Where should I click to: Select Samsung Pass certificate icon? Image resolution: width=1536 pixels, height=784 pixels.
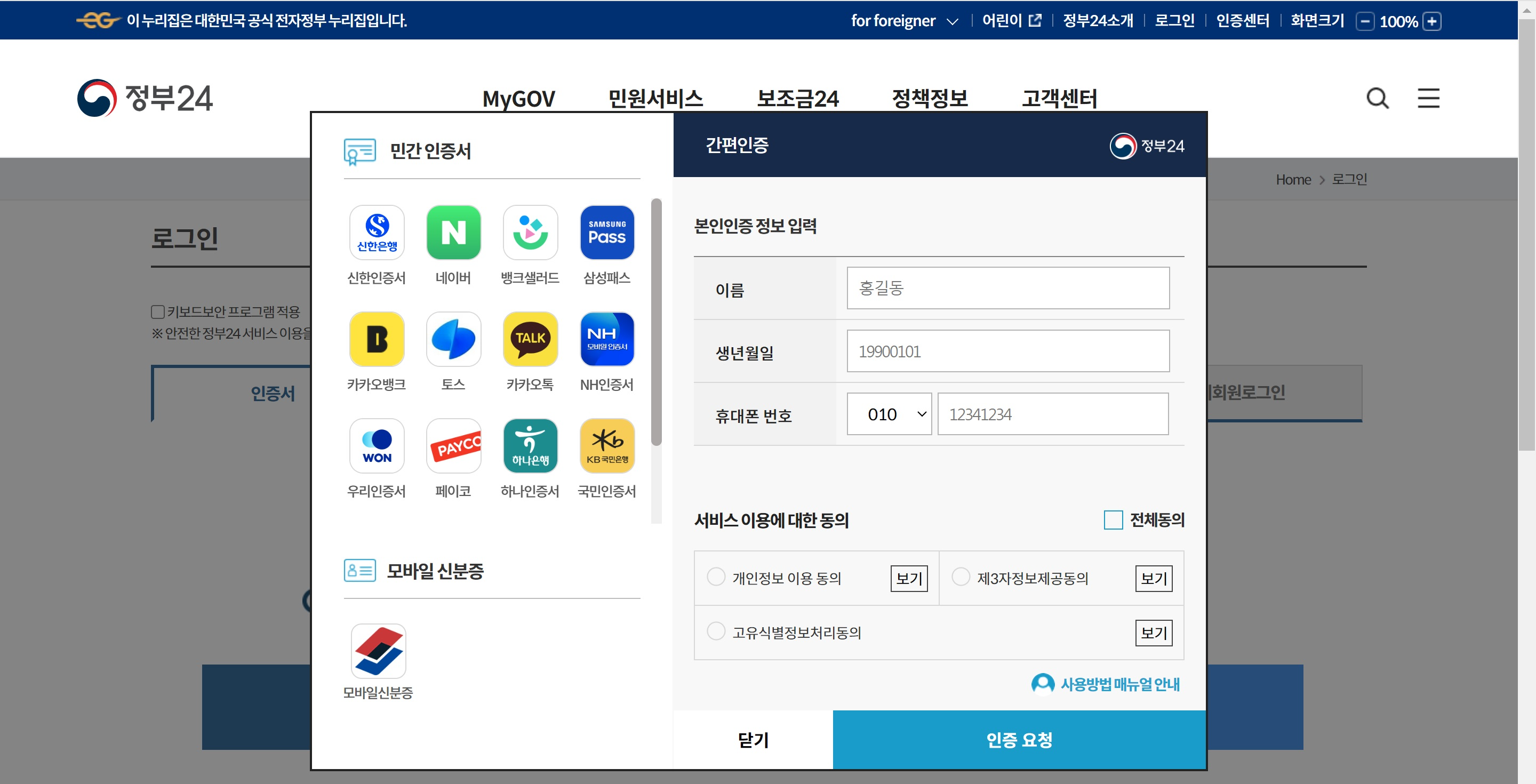(606, 233)
